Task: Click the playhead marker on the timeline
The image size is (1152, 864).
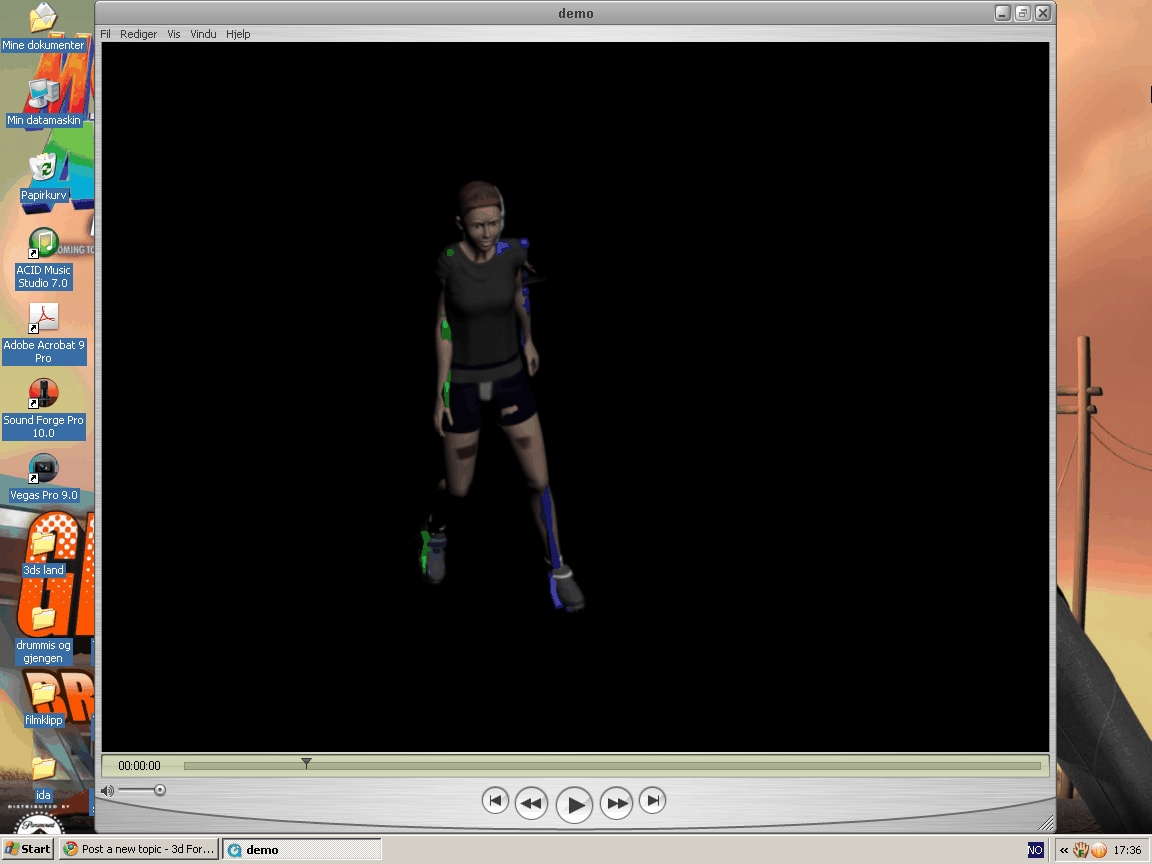Action: pyautogui.click(x=306, y=763)
